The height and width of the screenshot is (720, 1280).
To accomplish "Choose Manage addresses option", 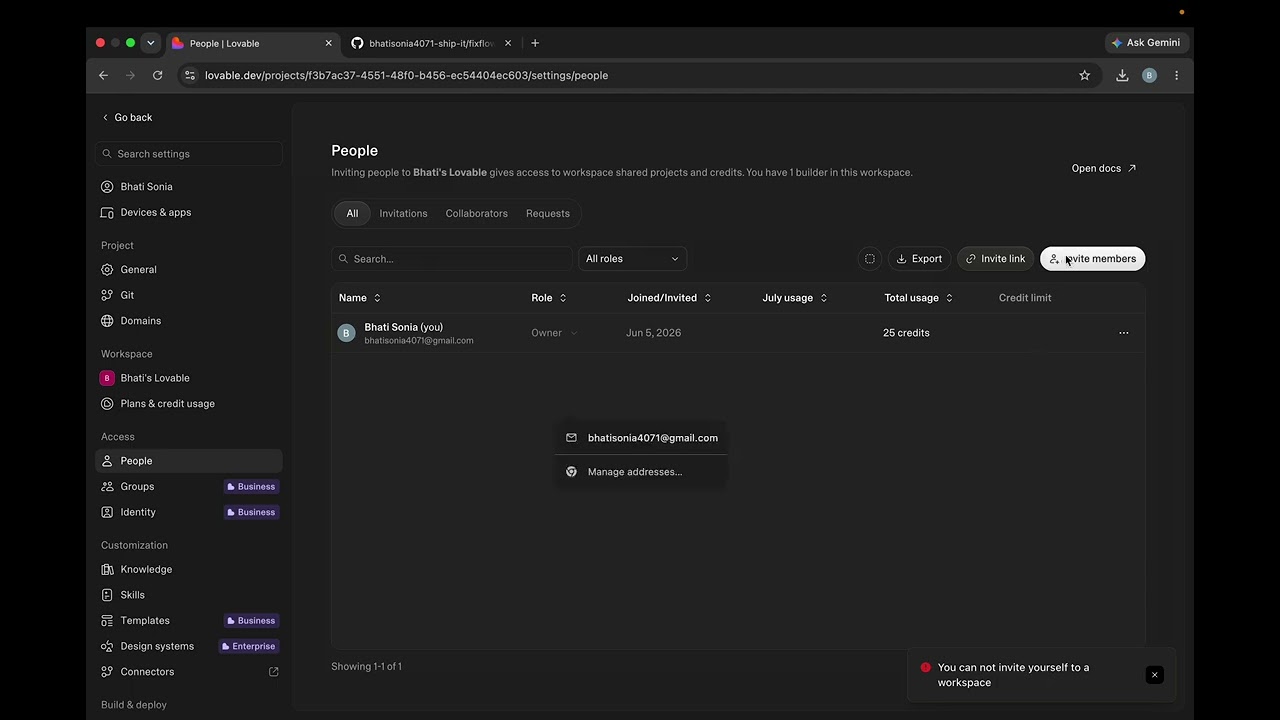I will click(x=642, y=472).
